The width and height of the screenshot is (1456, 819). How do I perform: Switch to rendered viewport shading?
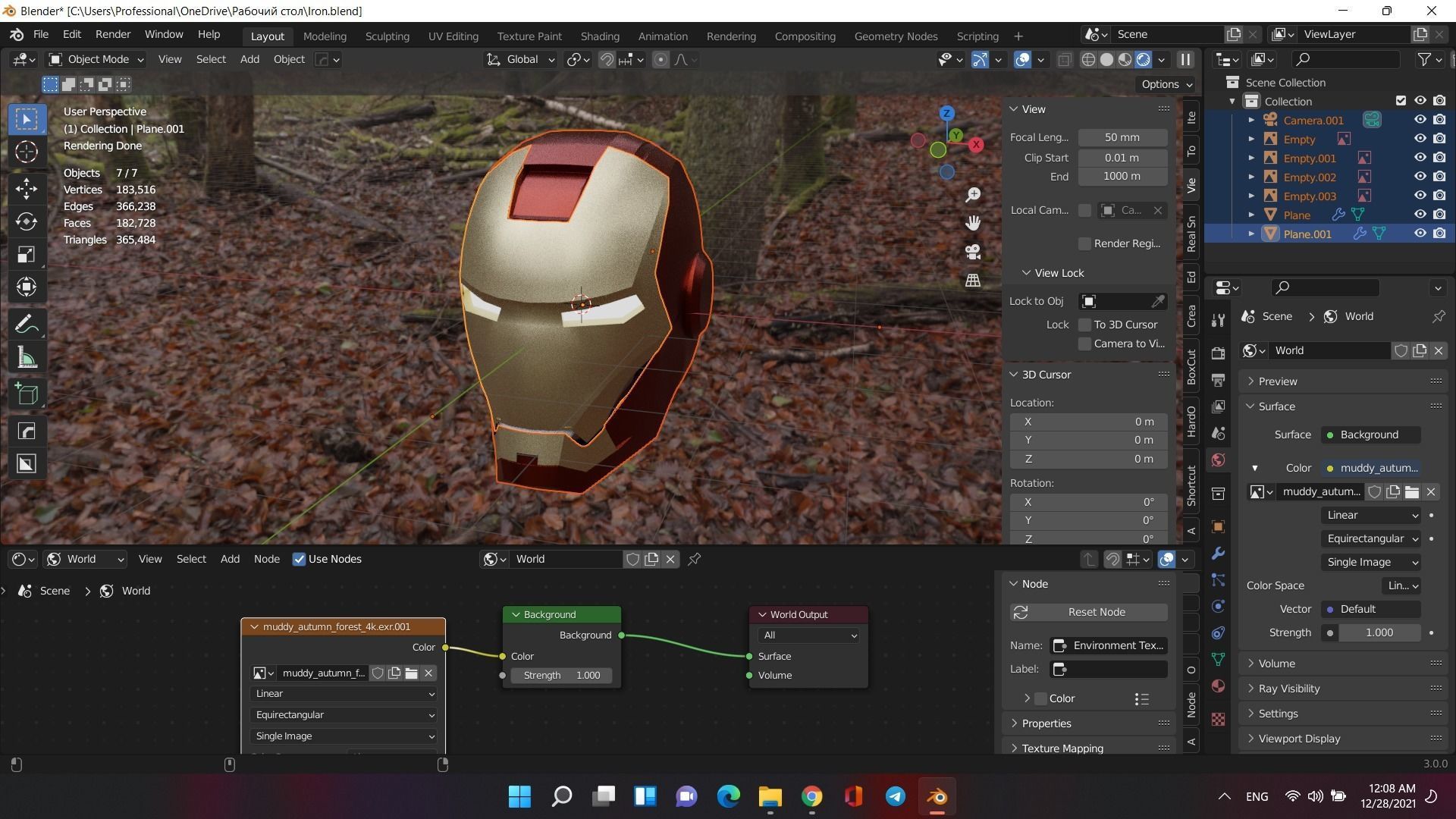pos(1143,60)
